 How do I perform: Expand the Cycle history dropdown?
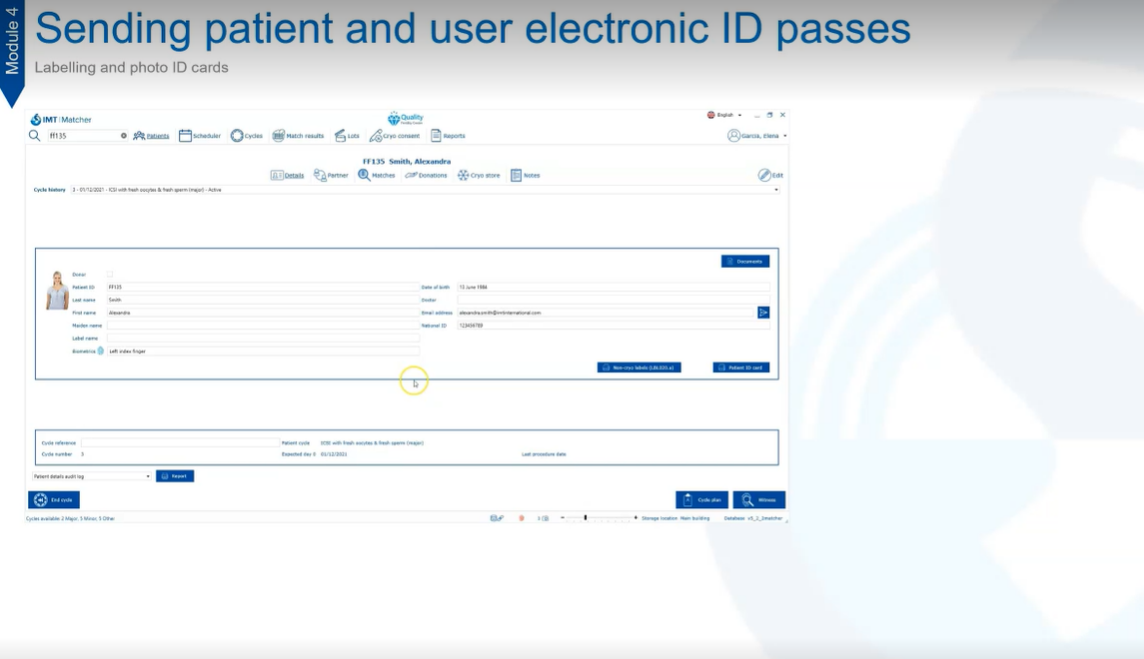coord(776,189)
